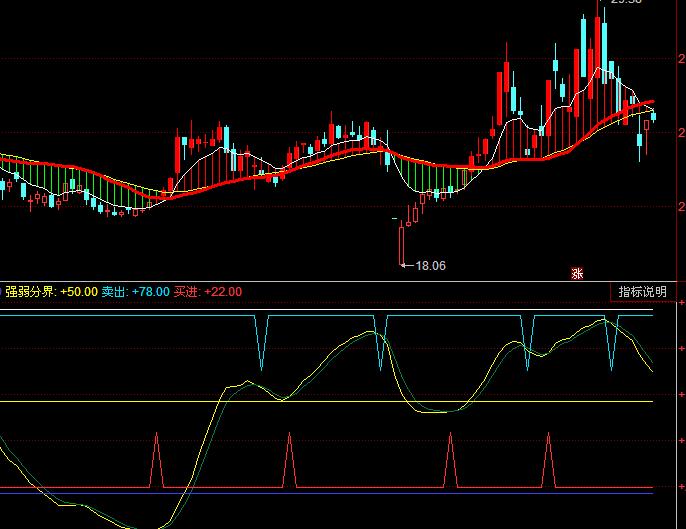The height and width of the screenshot is (529, 686).
Task: Select the long red candle at 18.06 low
Action: [401, 242]
